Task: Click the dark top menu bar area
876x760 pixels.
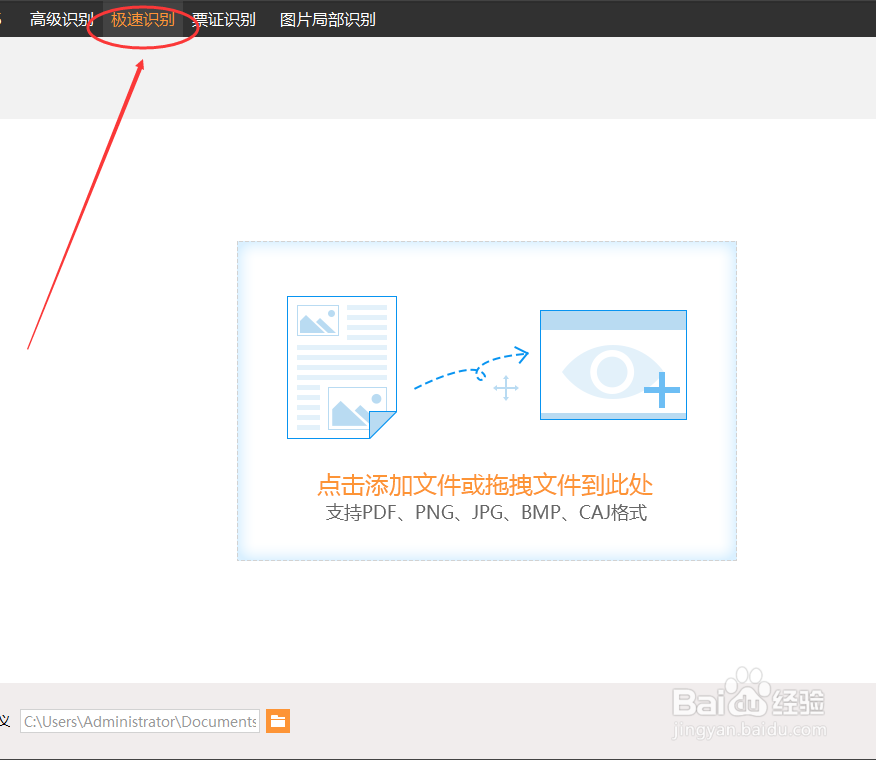Action: (x=600, y=18)
